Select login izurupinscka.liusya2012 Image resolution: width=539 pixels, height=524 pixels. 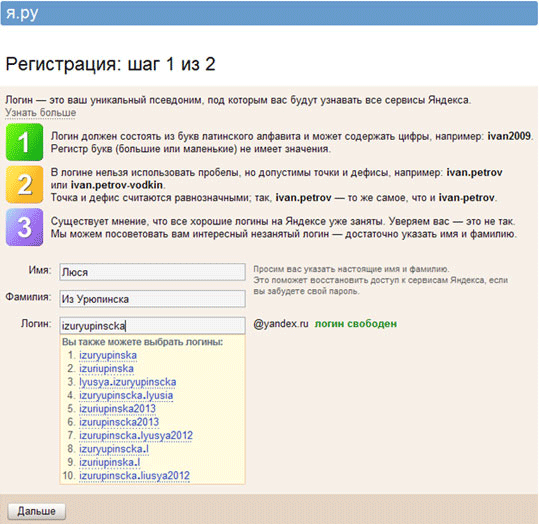pyautogui.click(x=134, y=476)
